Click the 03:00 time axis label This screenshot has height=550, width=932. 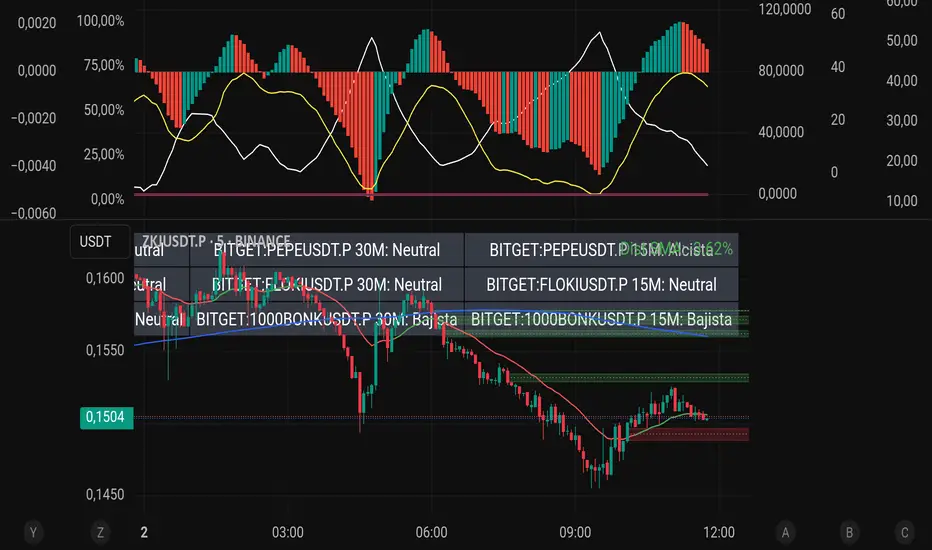[x=288, y=532]
